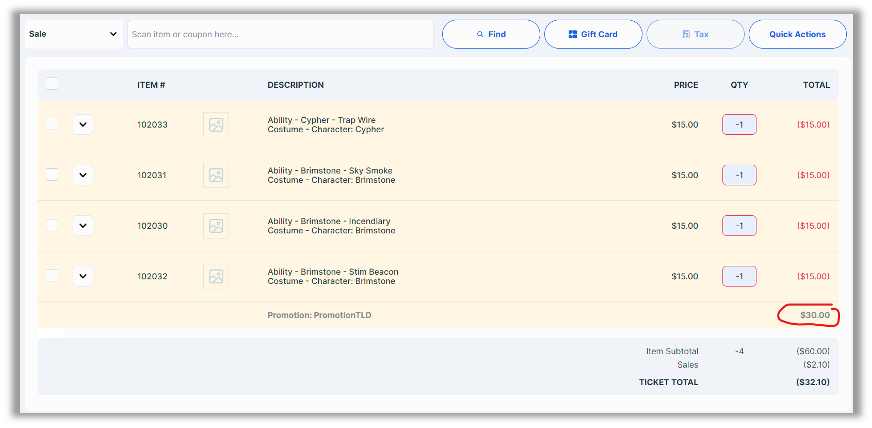Open the Sale transaction type dropdown
Viewport: 872px width, 428px height.
tap(73, 34)
